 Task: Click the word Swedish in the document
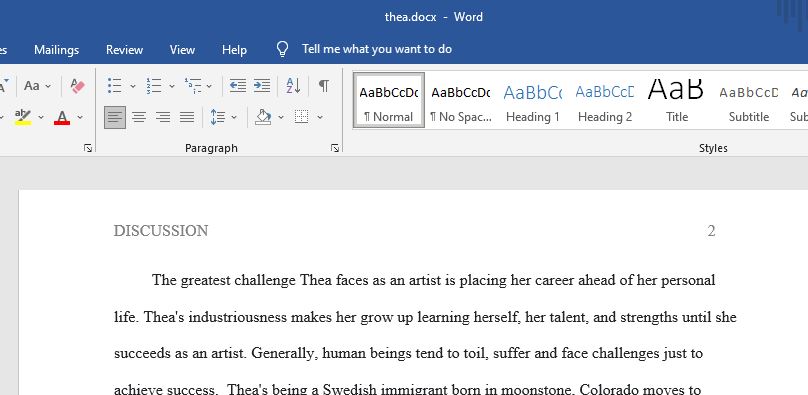(x=348, y=389)
